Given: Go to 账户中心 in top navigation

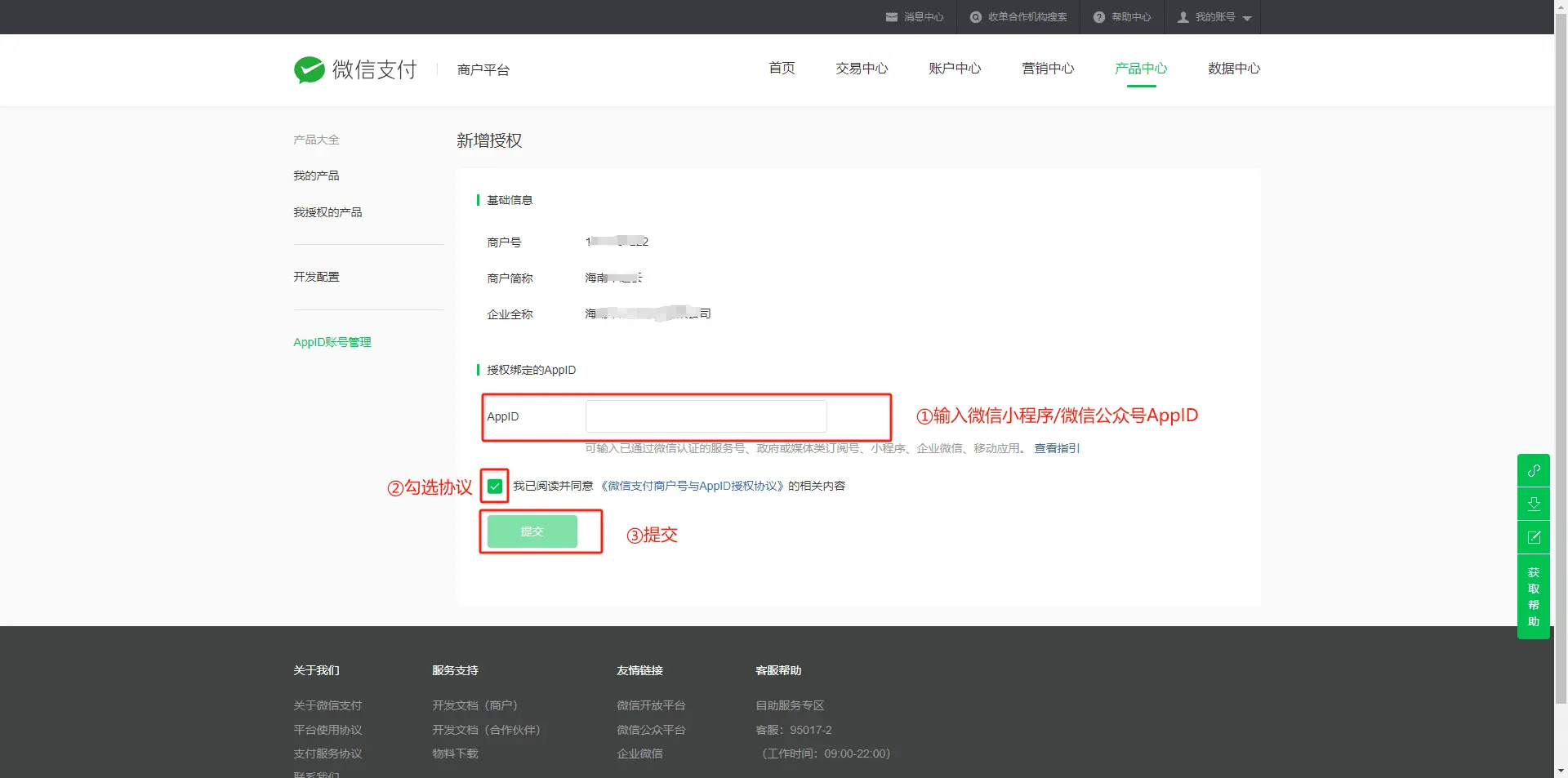Looking at the screenshot, I should (955, 69).
